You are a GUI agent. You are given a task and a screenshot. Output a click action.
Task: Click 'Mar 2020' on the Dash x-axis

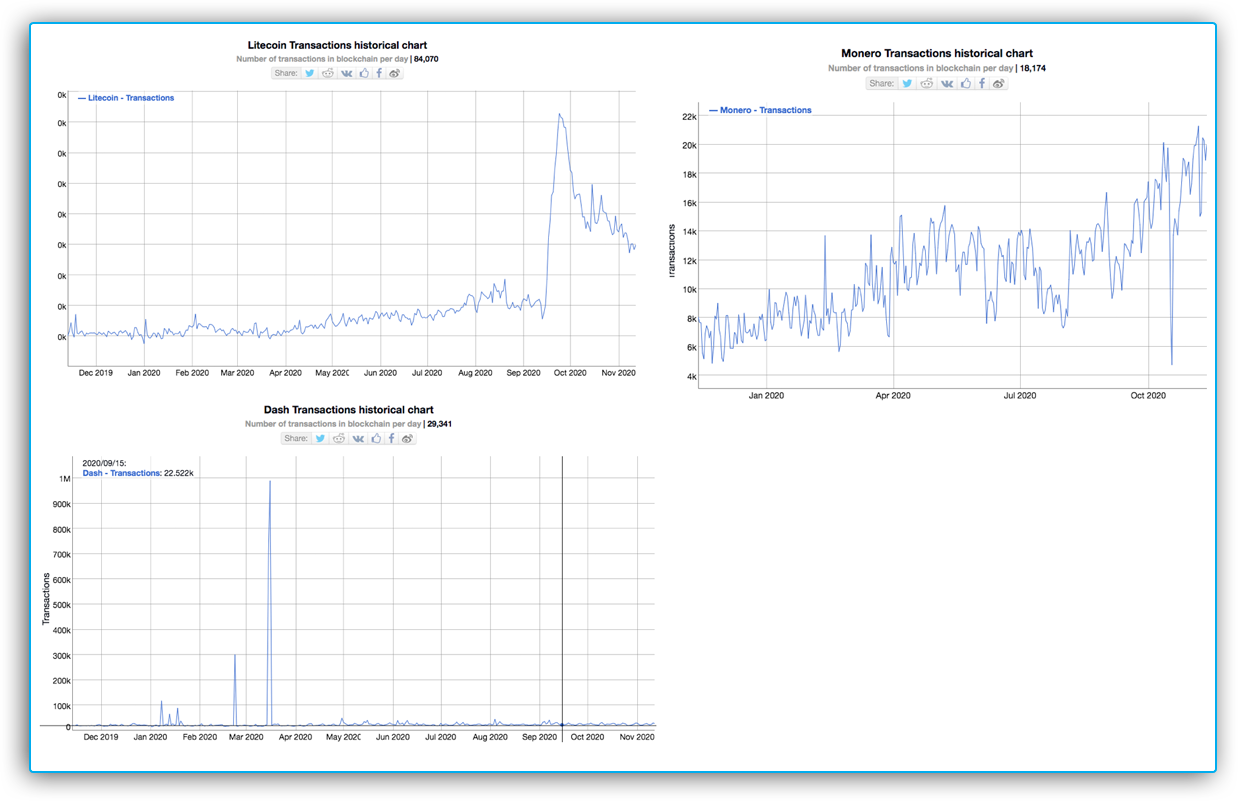pos(246,737)
